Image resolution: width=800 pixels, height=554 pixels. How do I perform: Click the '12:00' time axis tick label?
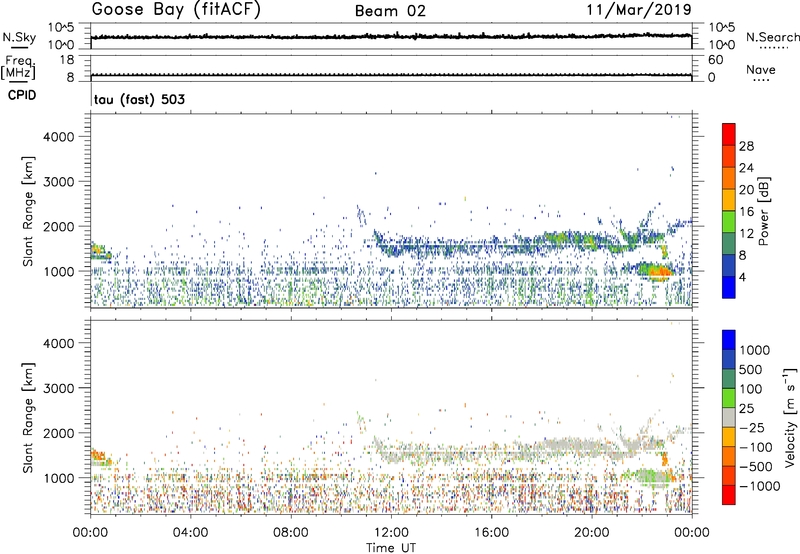[391, 533]
